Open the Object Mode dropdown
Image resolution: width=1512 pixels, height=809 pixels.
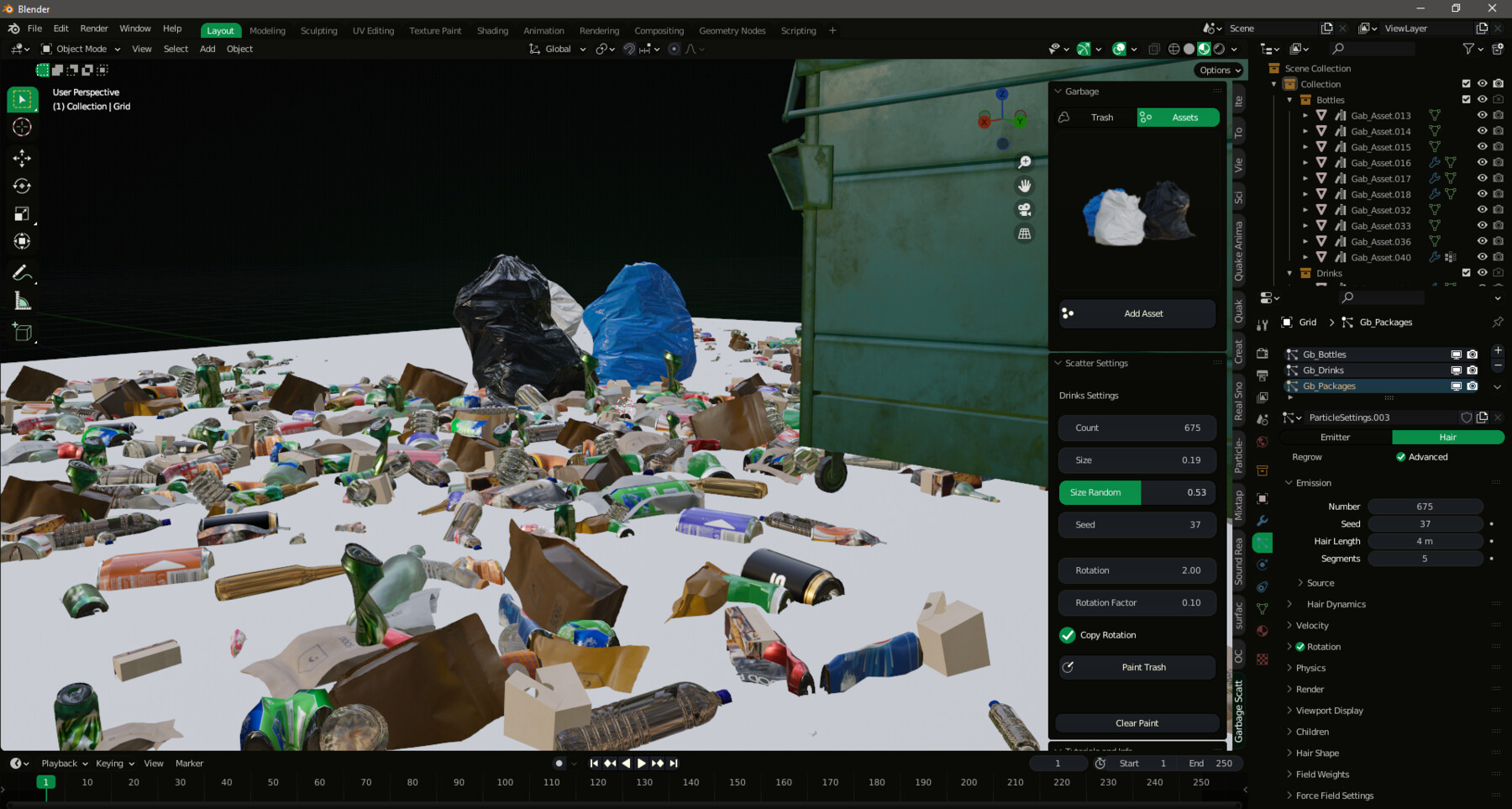(x=80, y=48)
